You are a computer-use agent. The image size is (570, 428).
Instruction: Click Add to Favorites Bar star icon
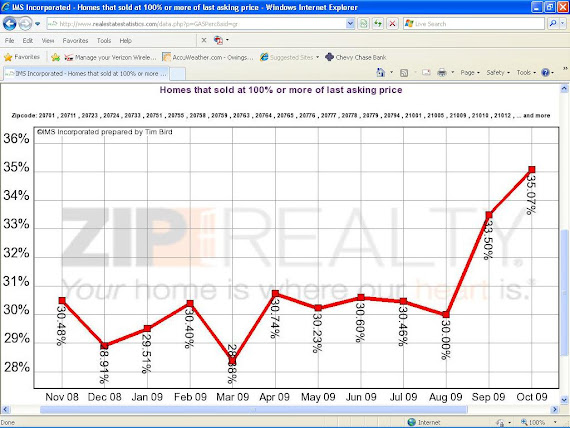56,57
